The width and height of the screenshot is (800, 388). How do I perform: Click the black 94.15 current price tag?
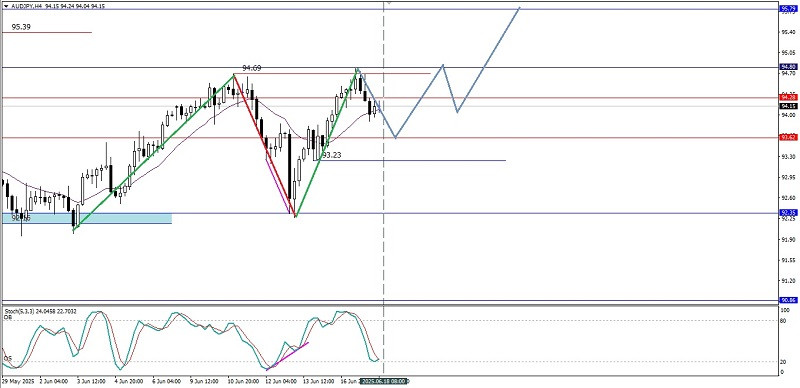[788, 106]
